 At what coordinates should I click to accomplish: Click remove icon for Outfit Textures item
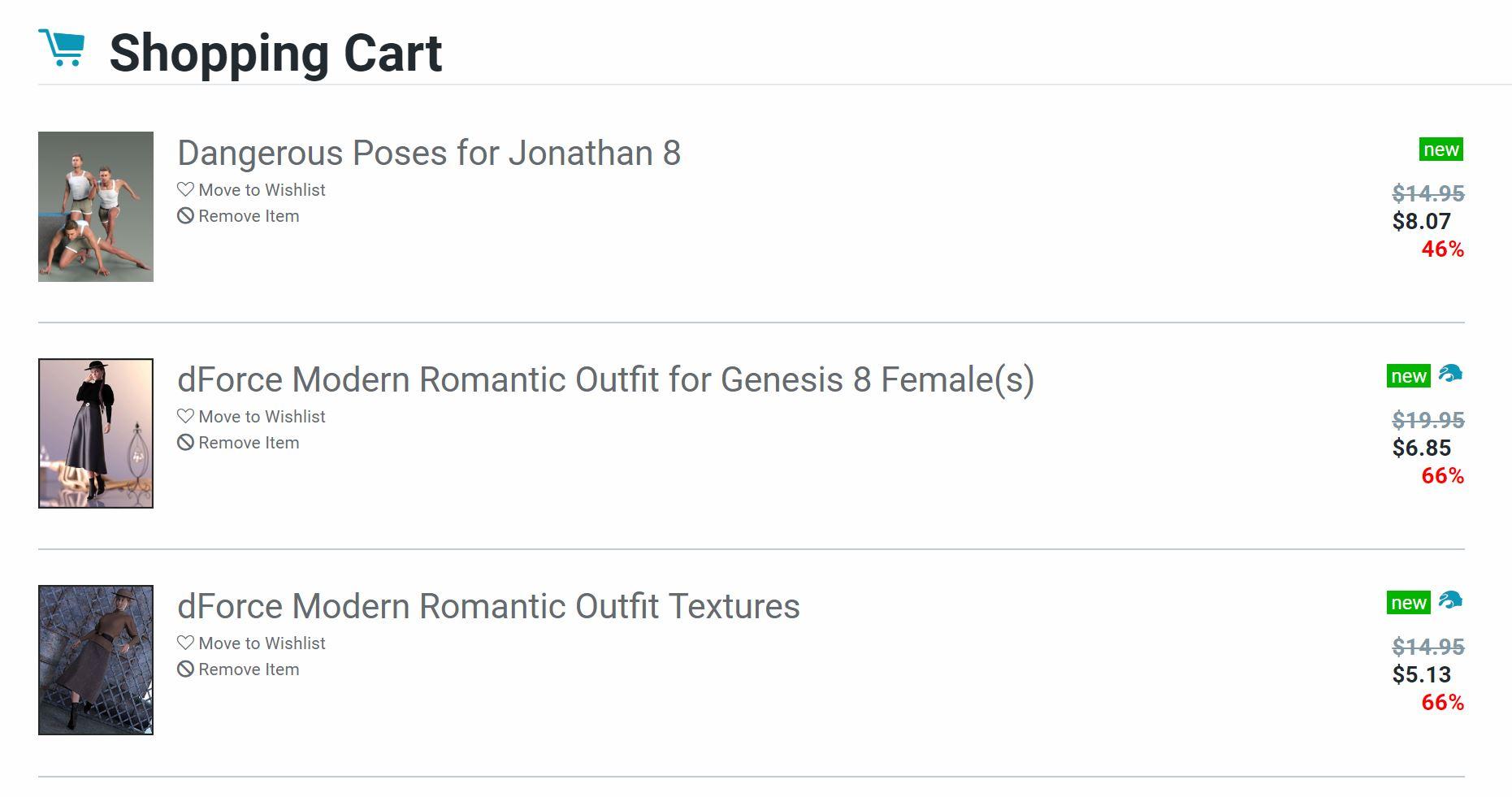coord(185,669)
